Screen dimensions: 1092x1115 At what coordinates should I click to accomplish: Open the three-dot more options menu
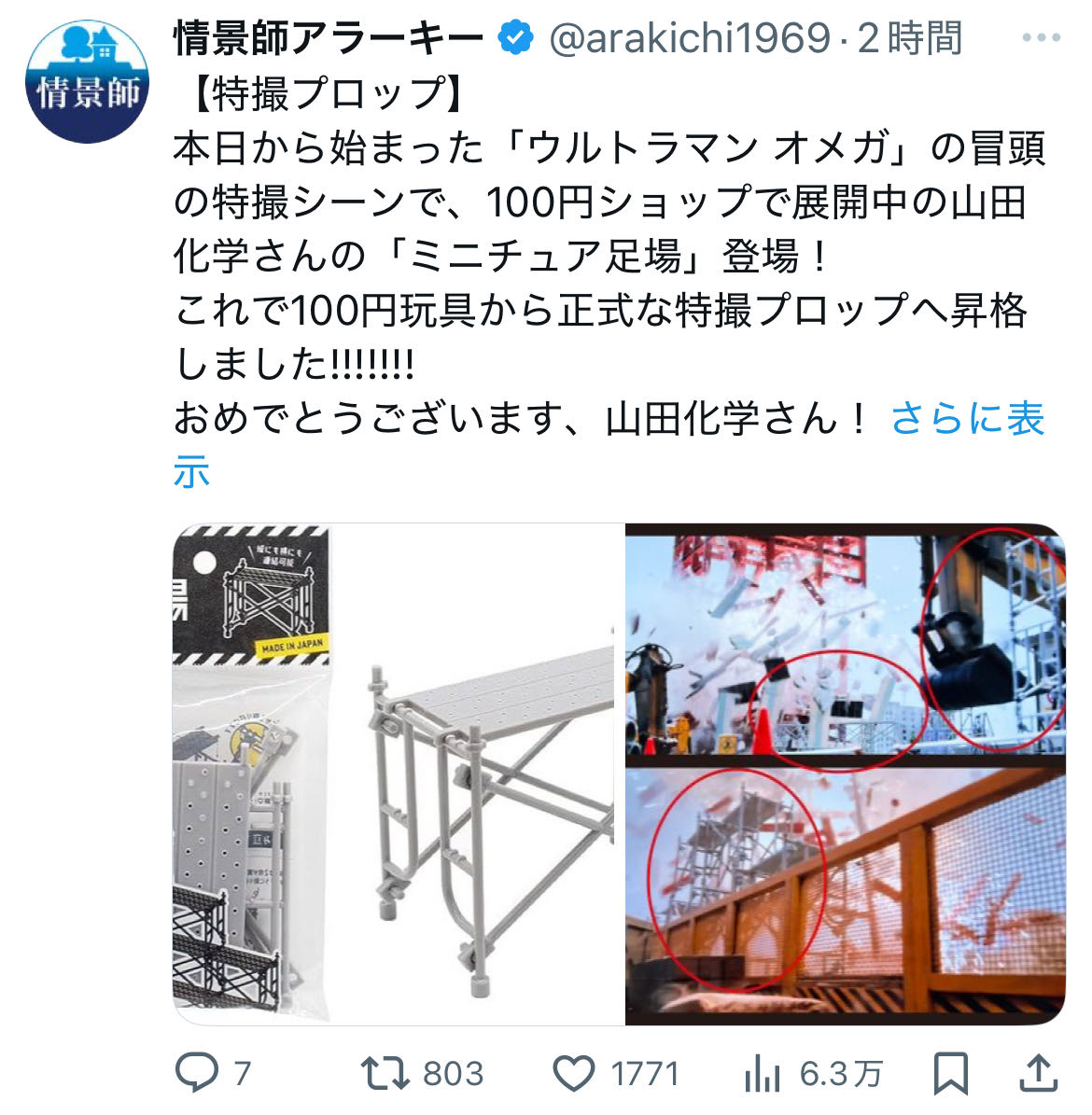[x=1041, y=37]
